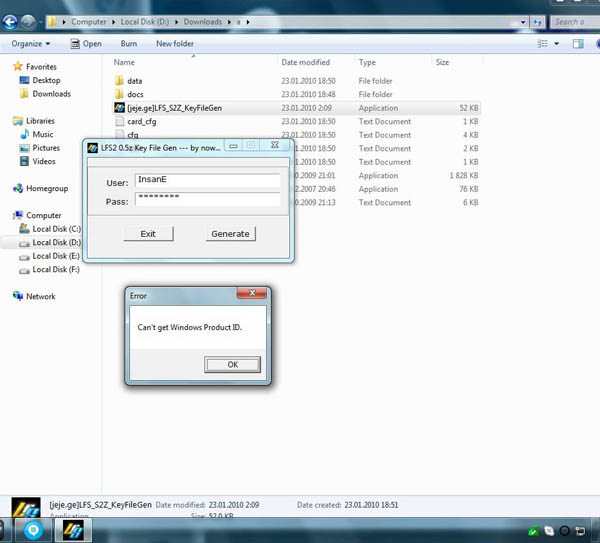The width and height of the screenshot is (600, 543).
Task: Open Local Disk (C:) in the sidebar
Action: [57, 229]
